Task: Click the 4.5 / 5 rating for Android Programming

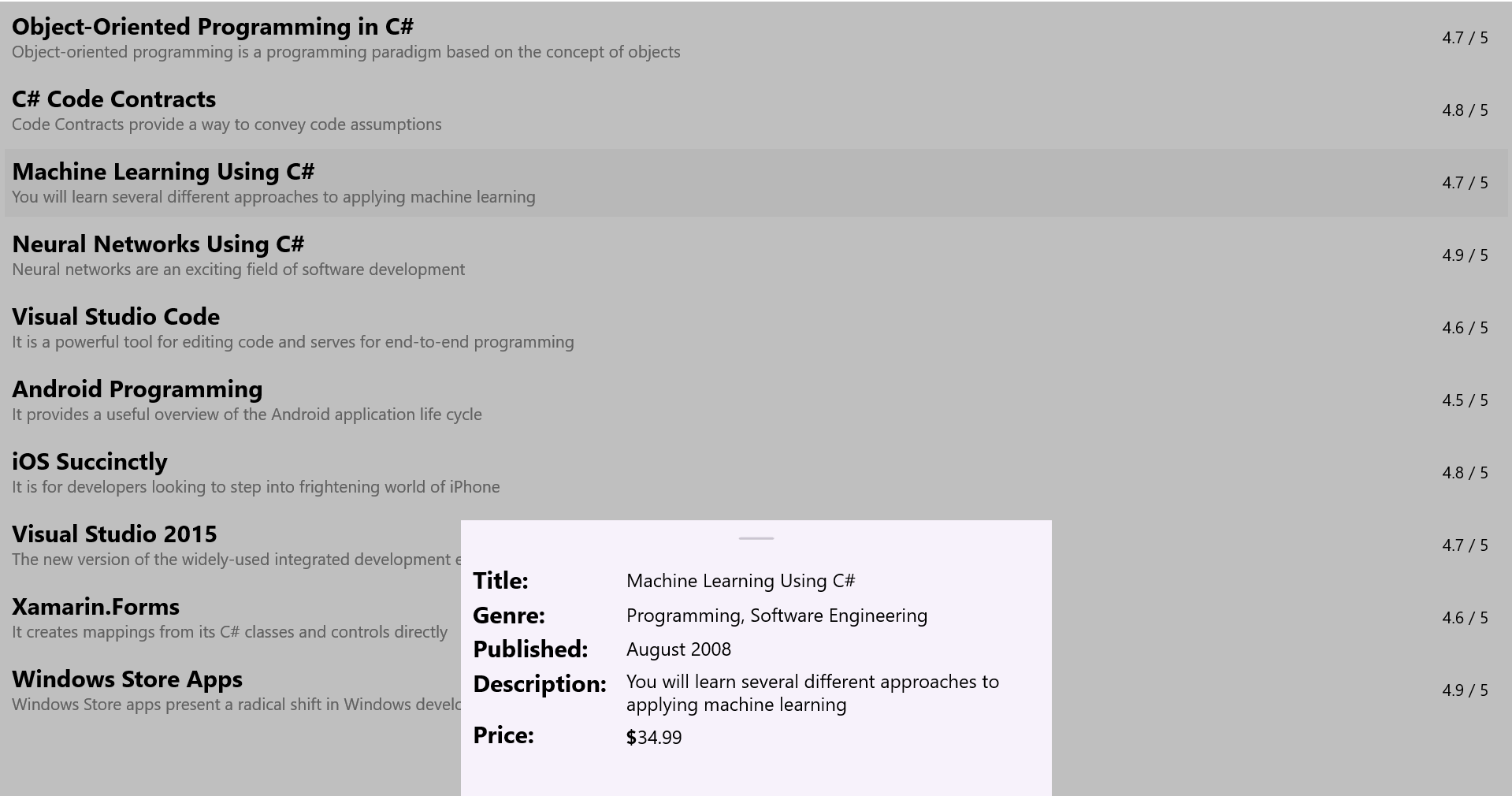Action: (x=1465, y=400)
